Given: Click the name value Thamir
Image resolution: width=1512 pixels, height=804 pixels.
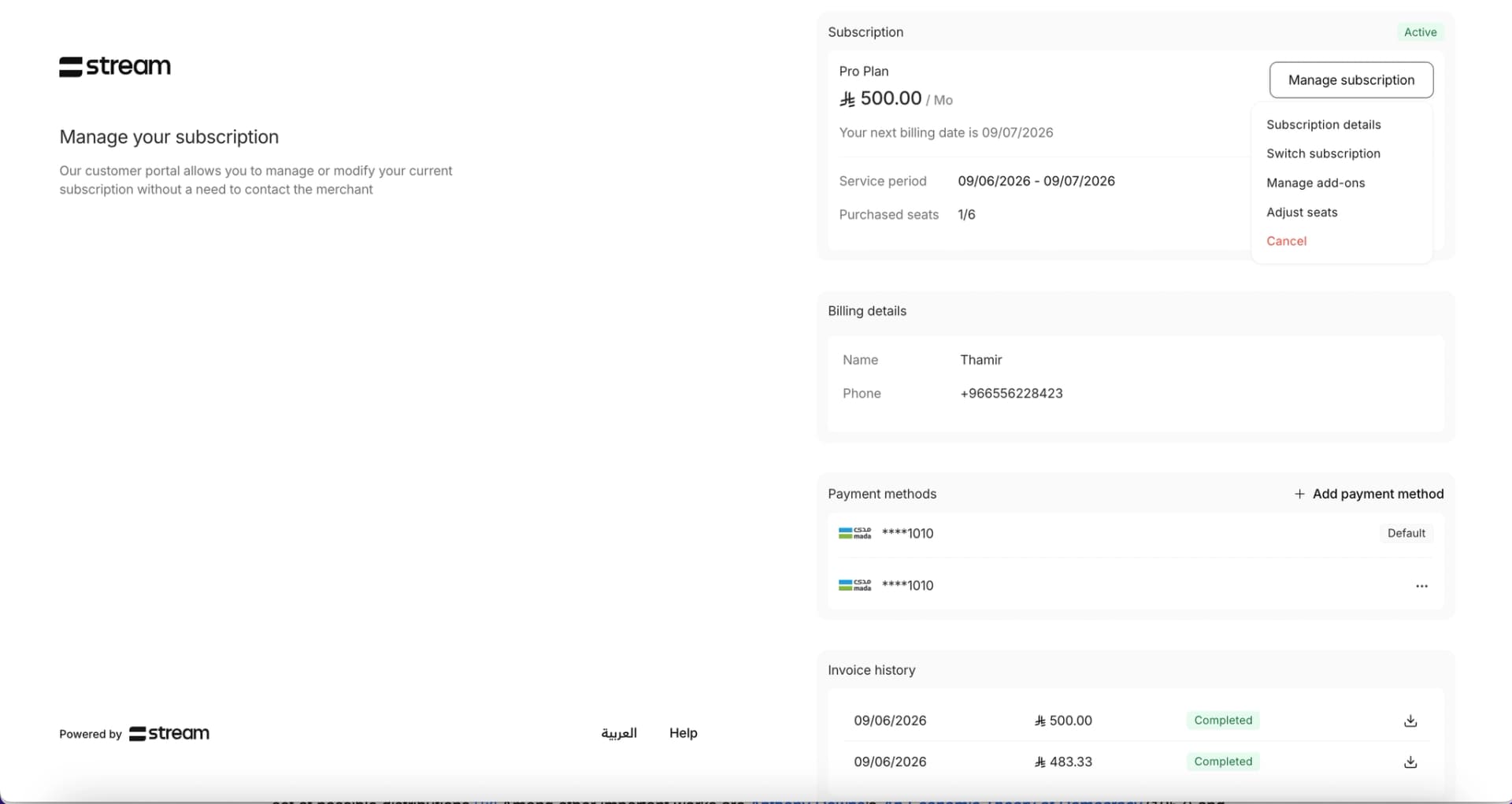Looking at the screenshot, I should pyautogui.click(x=980, y=360).
